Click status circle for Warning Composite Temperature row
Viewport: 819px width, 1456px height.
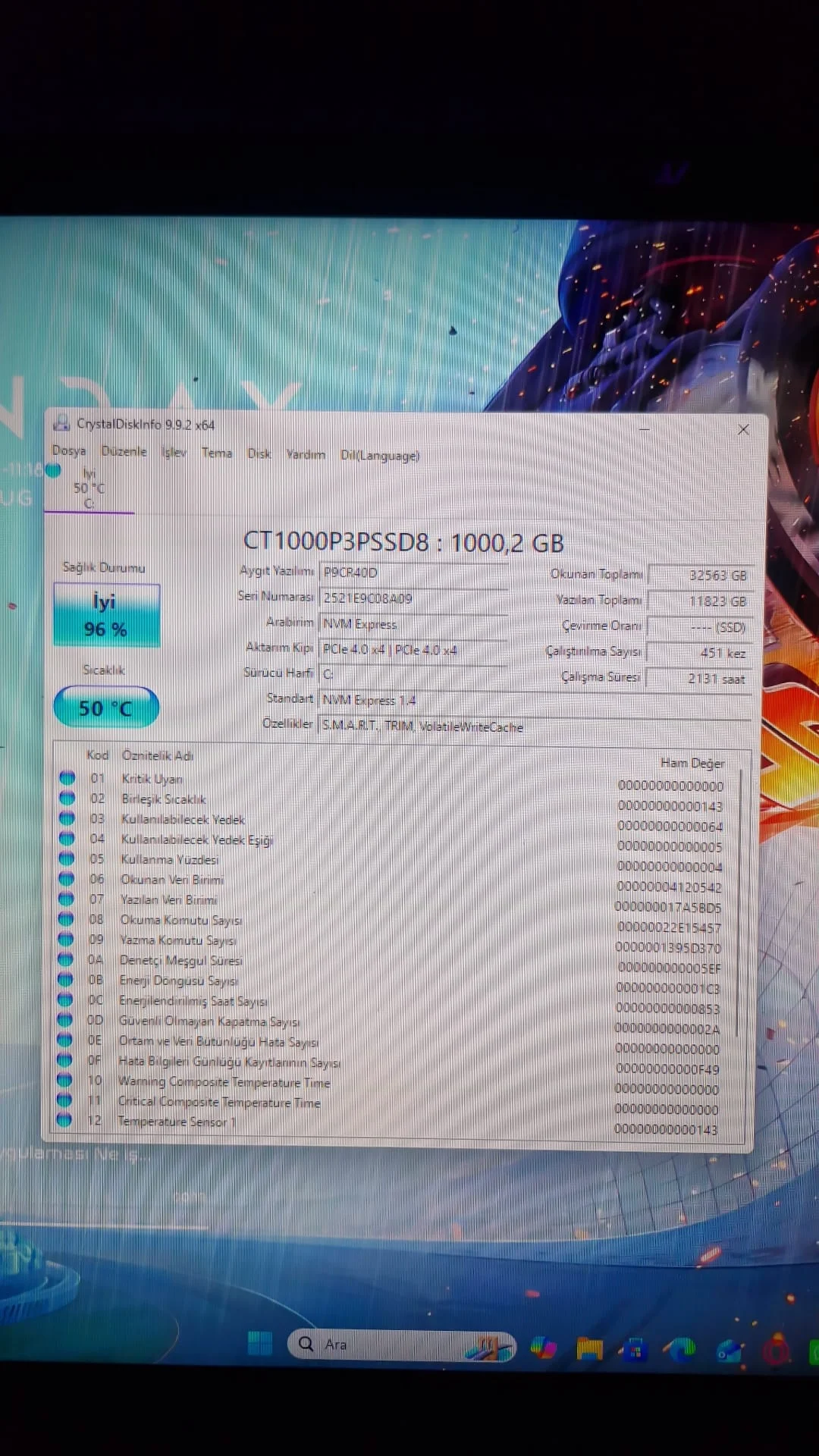click(64, 1079)
